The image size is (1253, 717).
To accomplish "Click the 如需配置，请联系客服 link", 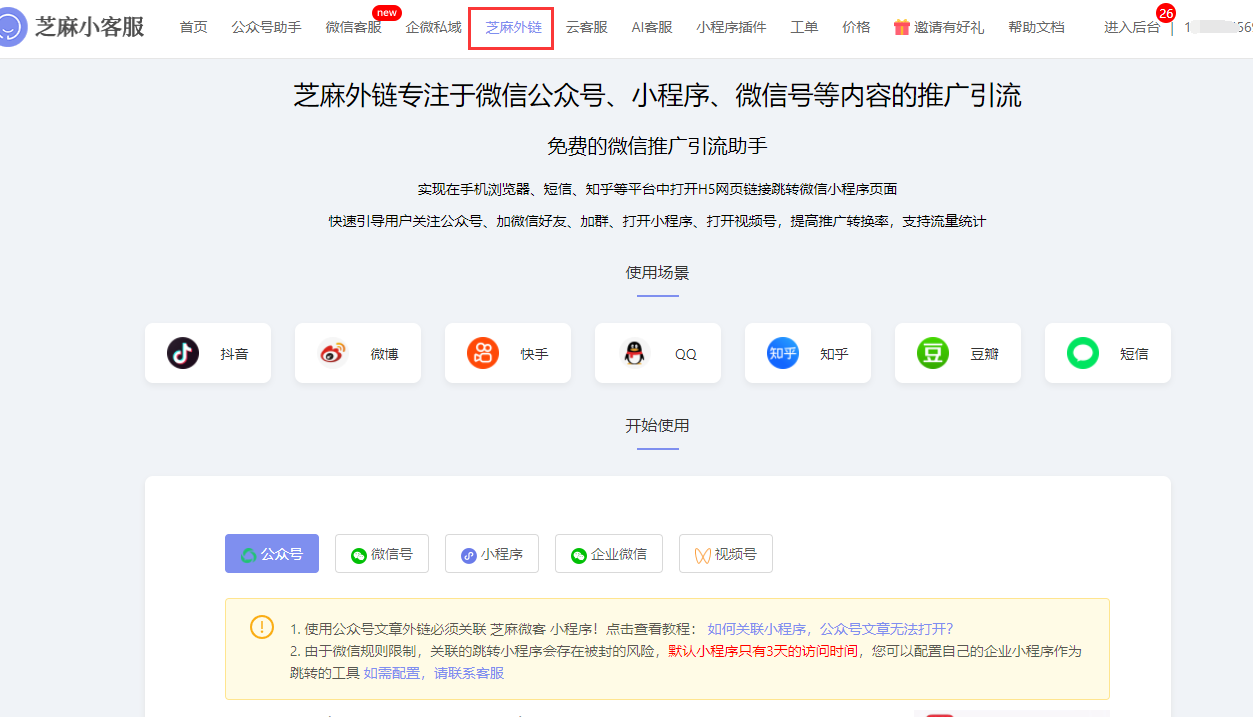I will tap(434, 673).
